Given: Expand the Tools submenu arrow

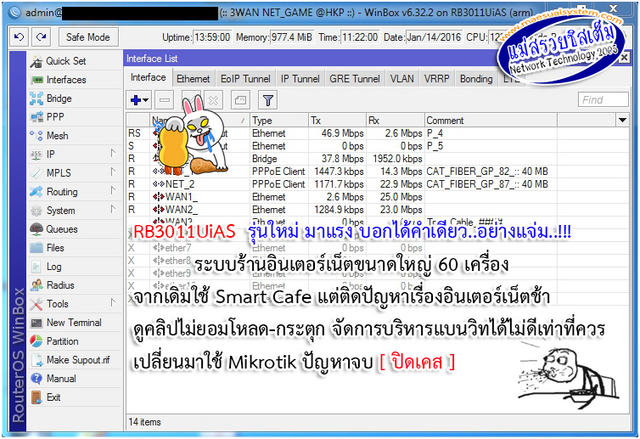Looking at the screenshot, I should (113, 303).
